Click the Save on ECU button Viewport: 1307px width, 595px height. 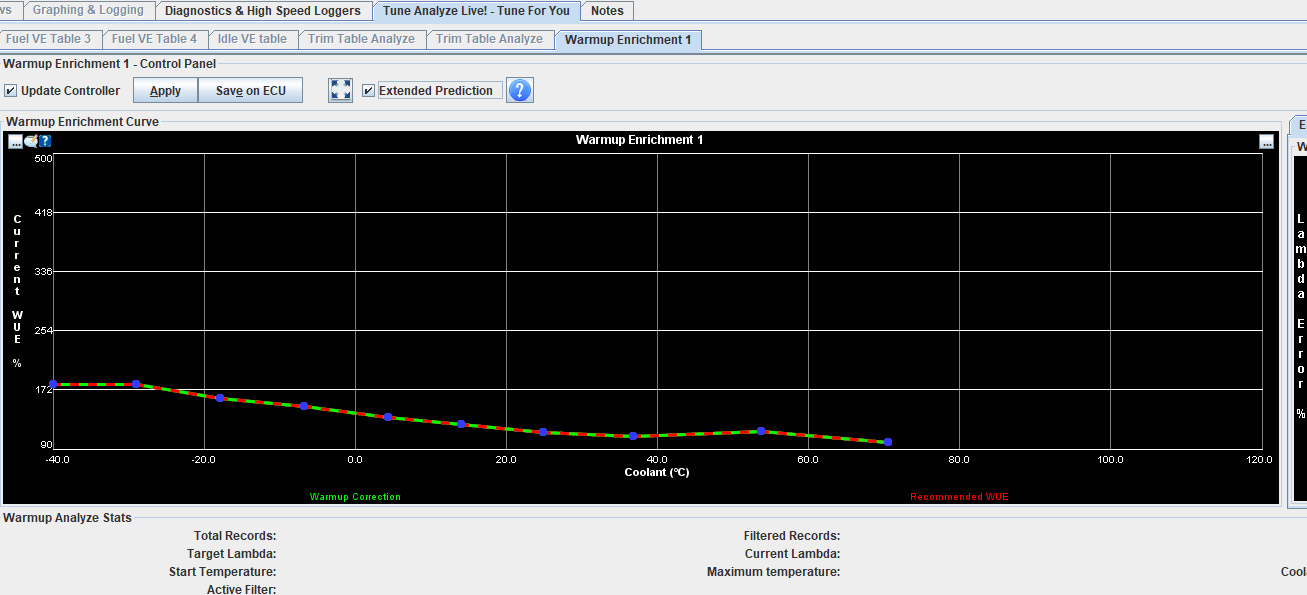(250, 91)
